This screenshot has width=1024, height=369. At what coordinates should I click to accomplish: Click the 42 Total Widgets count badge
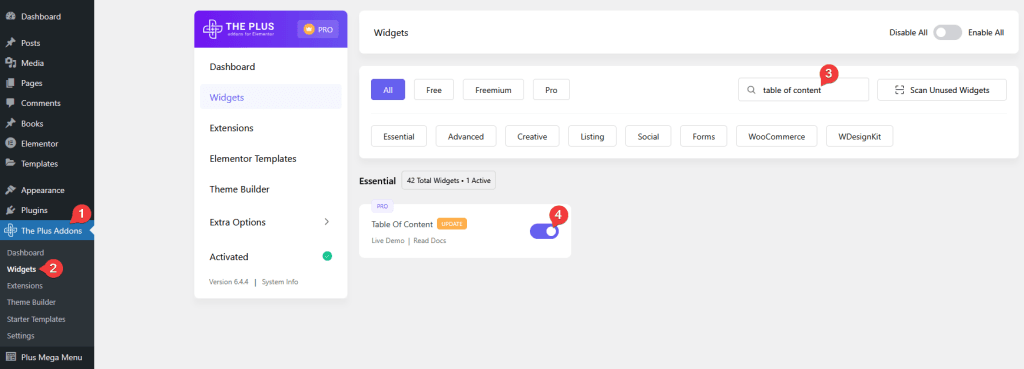[x=449, y=181]
